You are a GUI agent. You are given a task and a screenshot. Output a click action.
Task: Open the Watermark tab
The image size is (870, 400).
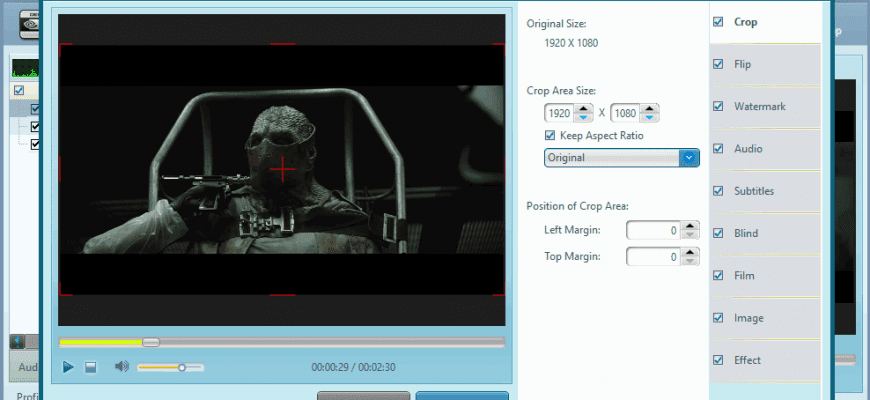765,107
